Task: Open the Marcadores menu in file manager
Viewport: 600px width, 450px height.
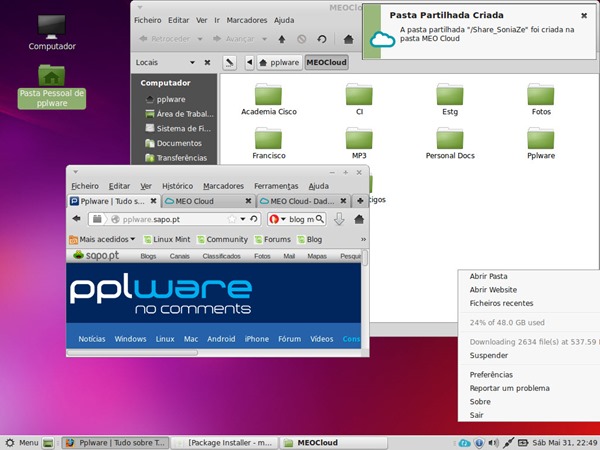Action: pyautogui.click(x=247, y=20)
